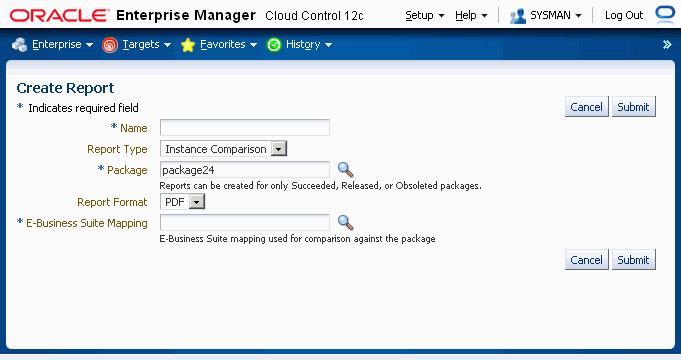
Task: Click the History clock icon
Action: 274,45
